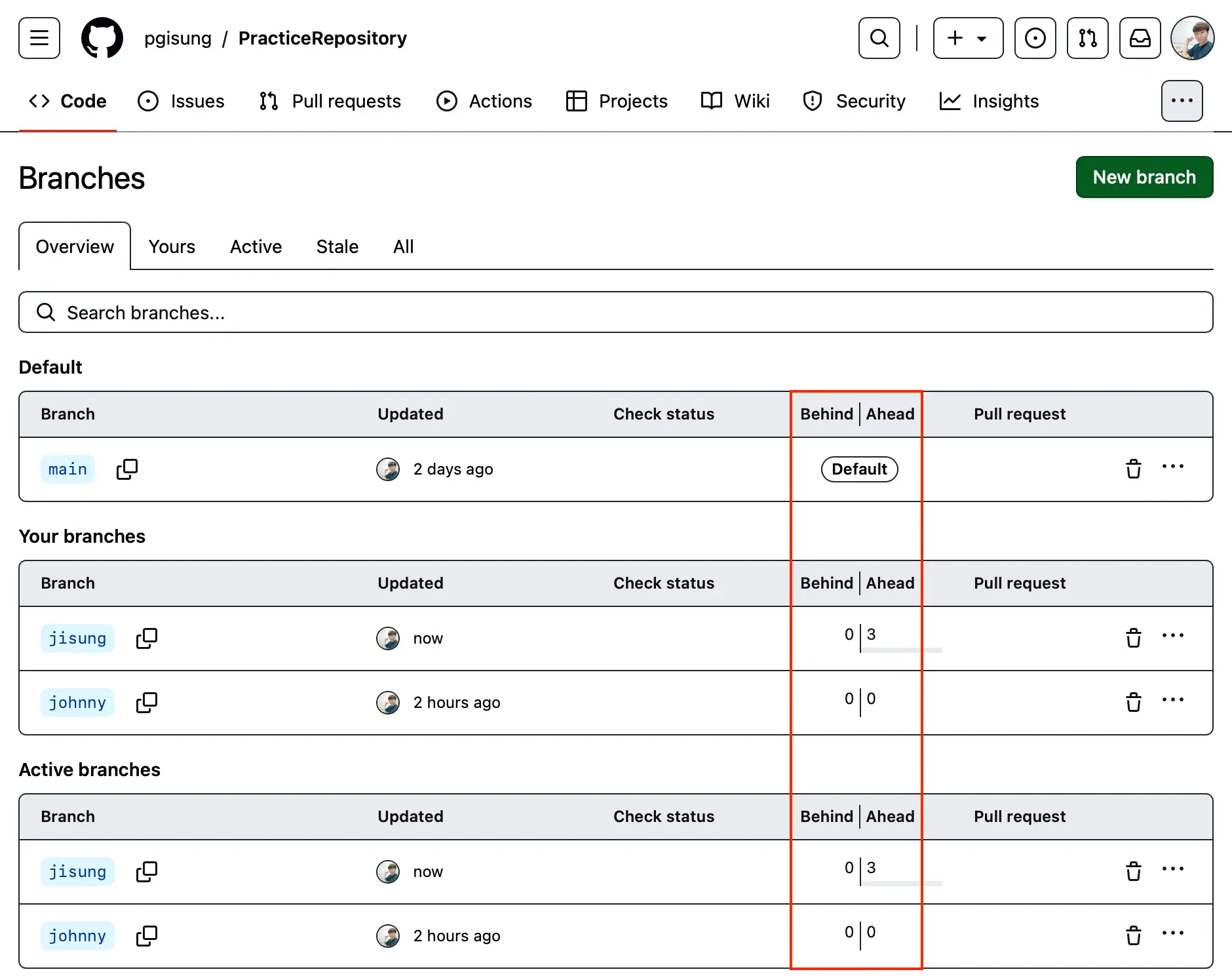Copy jisung branch name under Your branches
This screenshot has height=978, width=1232.
(x=147, y=638)
